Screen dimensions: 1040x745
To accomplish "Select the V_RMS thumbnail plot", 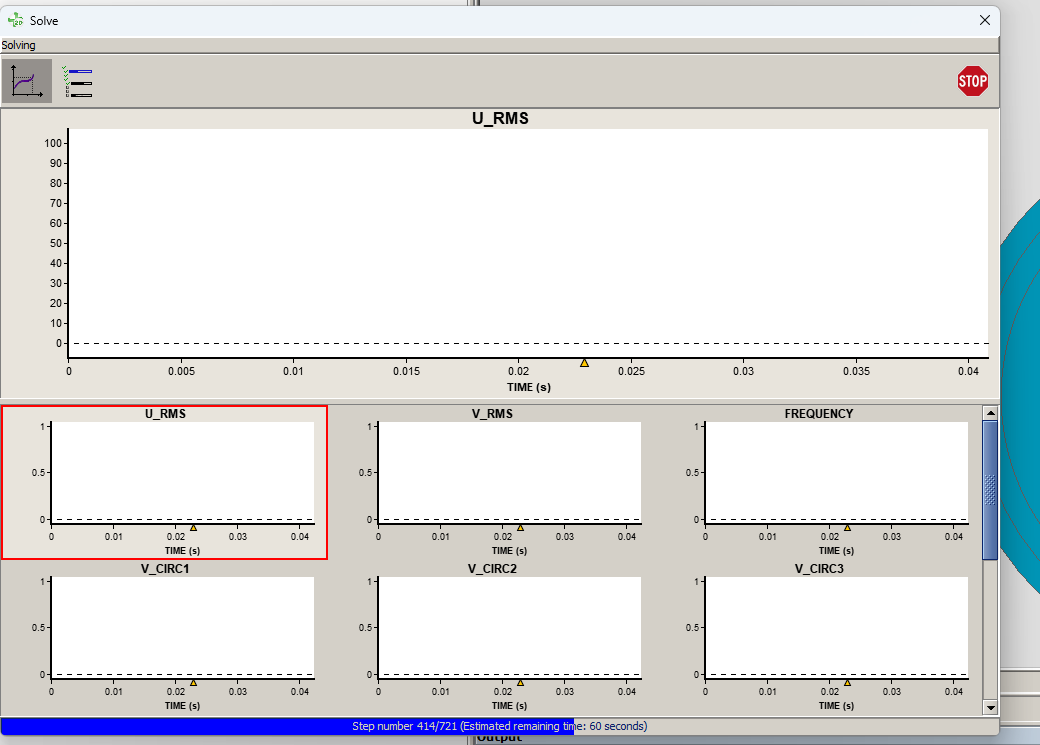I will pyautogui.click(x=491, y=482).
